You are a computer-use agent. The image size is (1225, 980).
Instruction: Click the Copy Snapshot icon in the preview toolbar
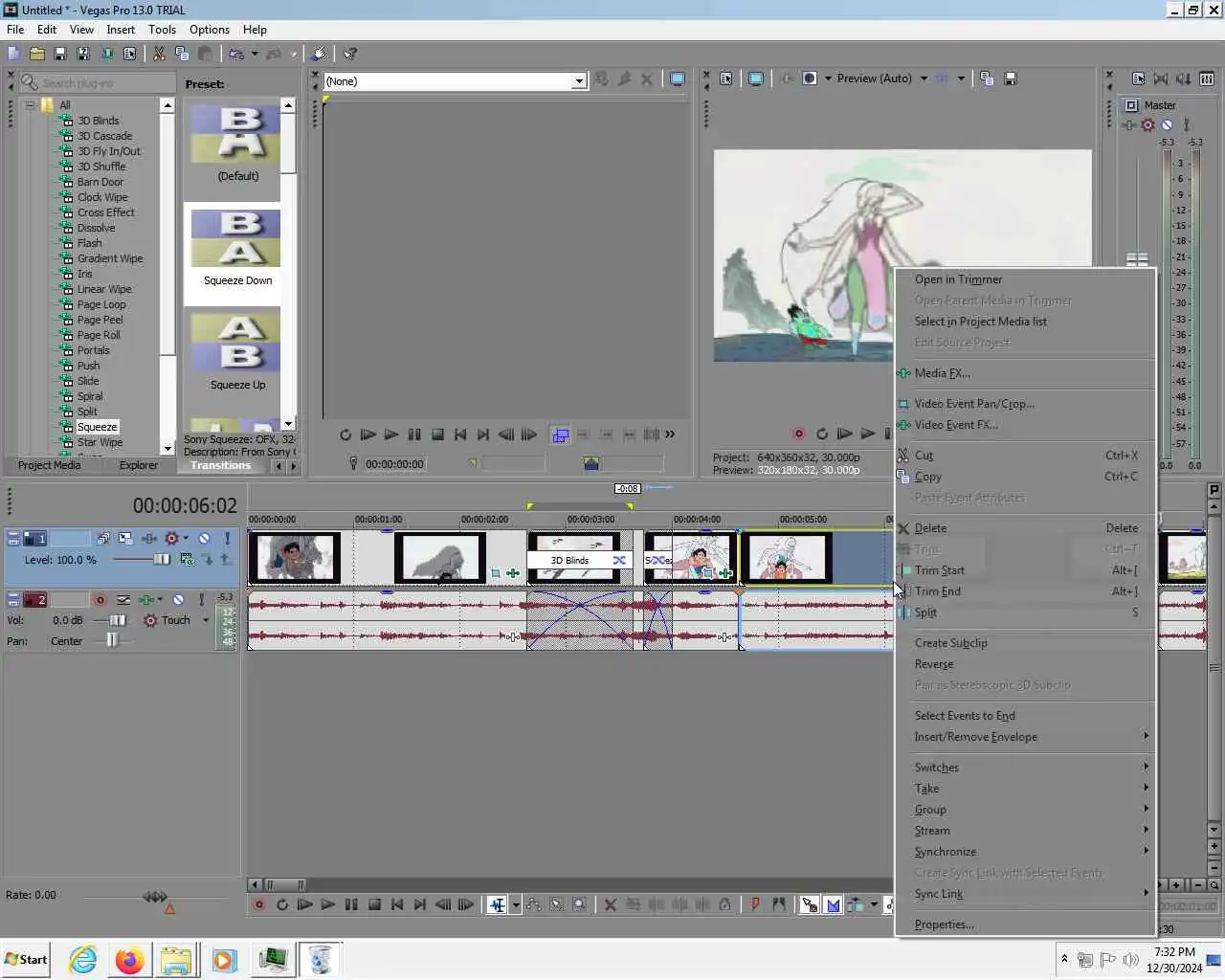pos(987,78)
